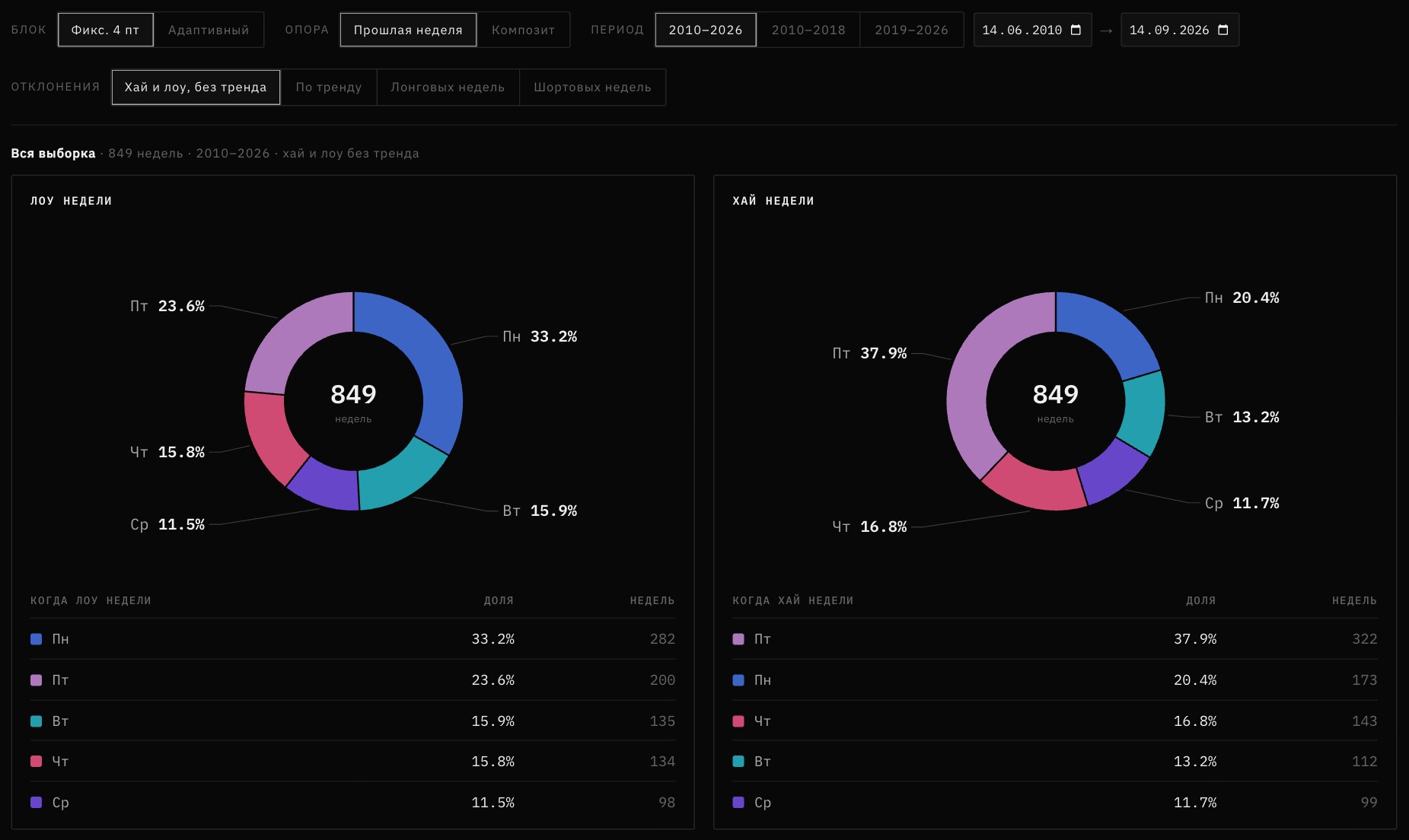
Task: Select the 2010–2026 period
Action: [706, 30]
